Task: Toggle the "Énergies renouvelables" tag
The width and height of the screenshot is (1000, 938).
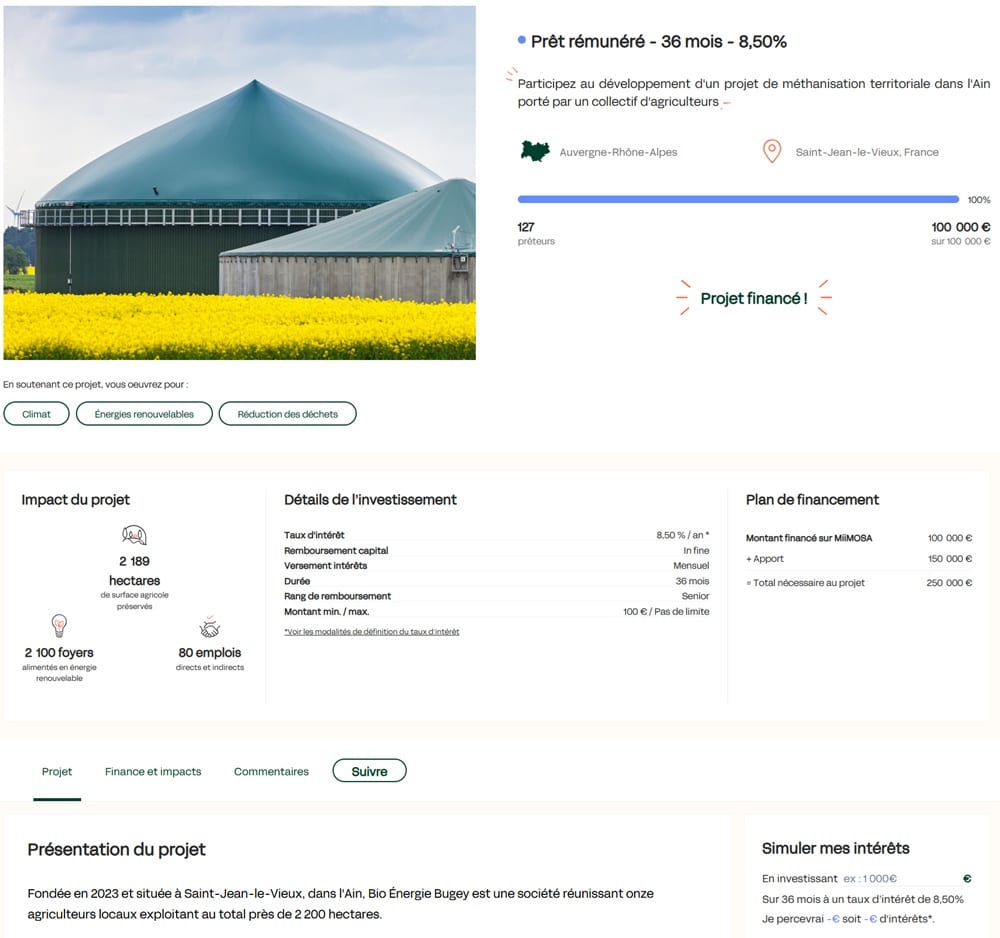Action: point(143,413)
